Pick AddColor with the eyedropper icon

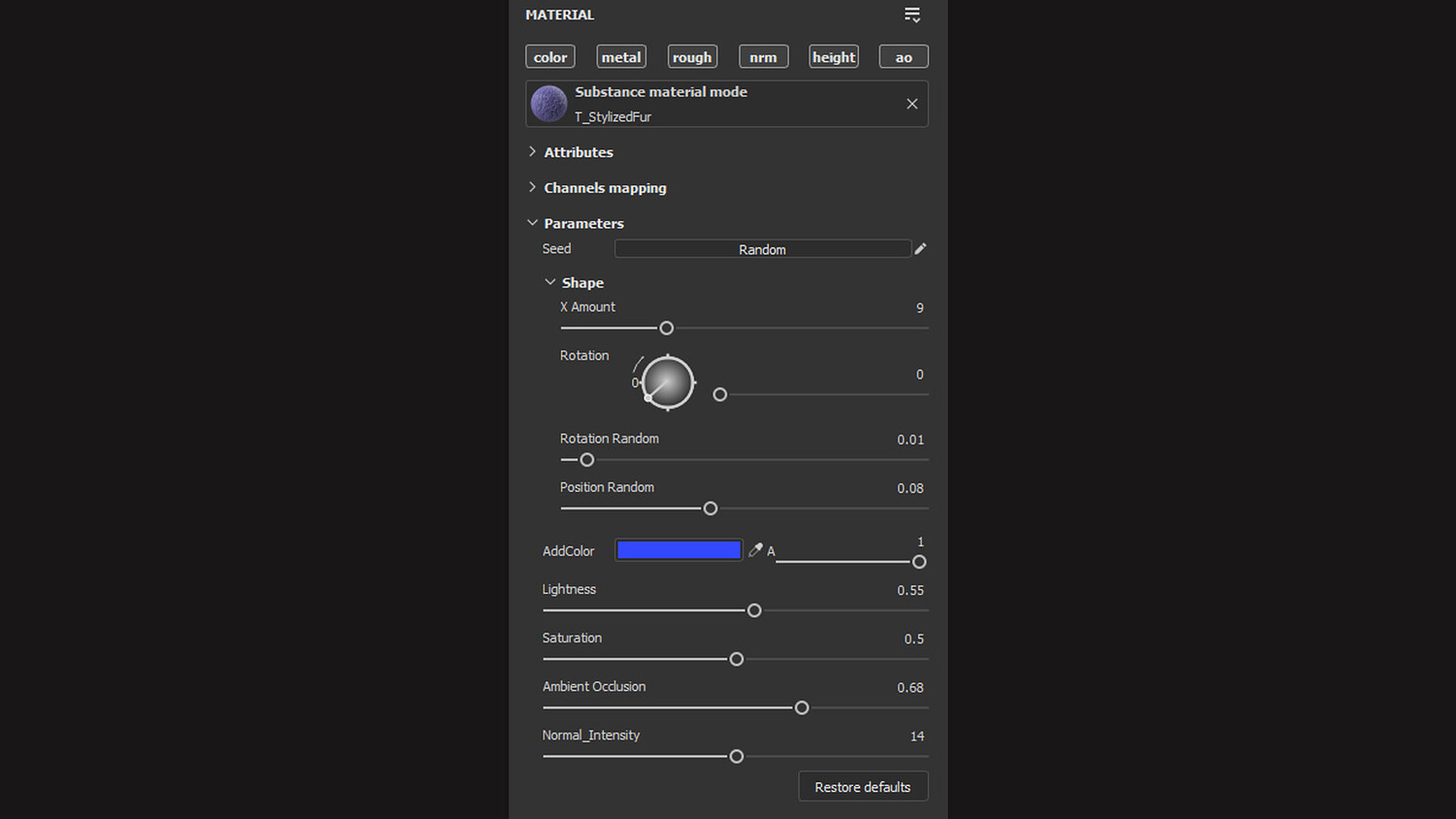tap(755, 550)
